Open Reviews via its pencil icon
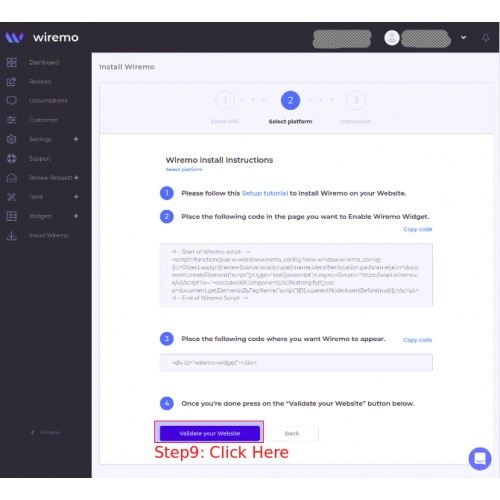 (x=11, y=82)
